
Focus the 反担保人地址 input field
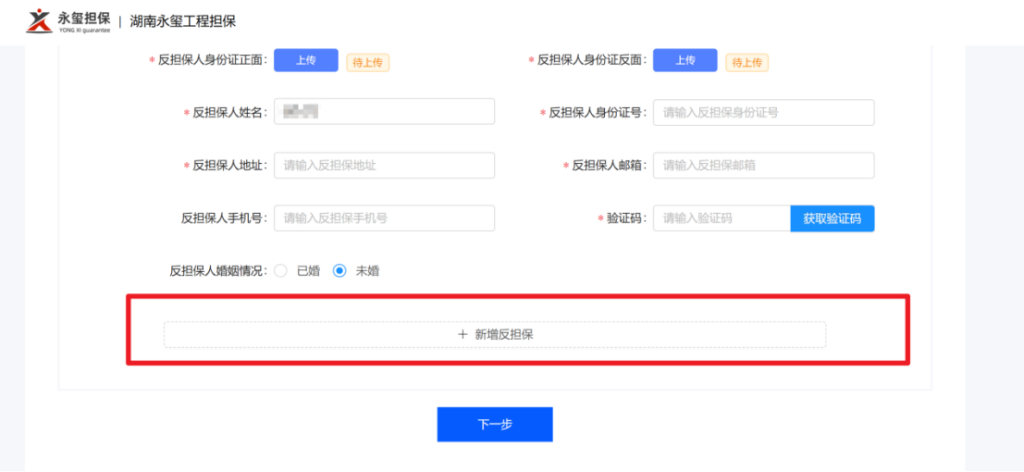point(384,165)
